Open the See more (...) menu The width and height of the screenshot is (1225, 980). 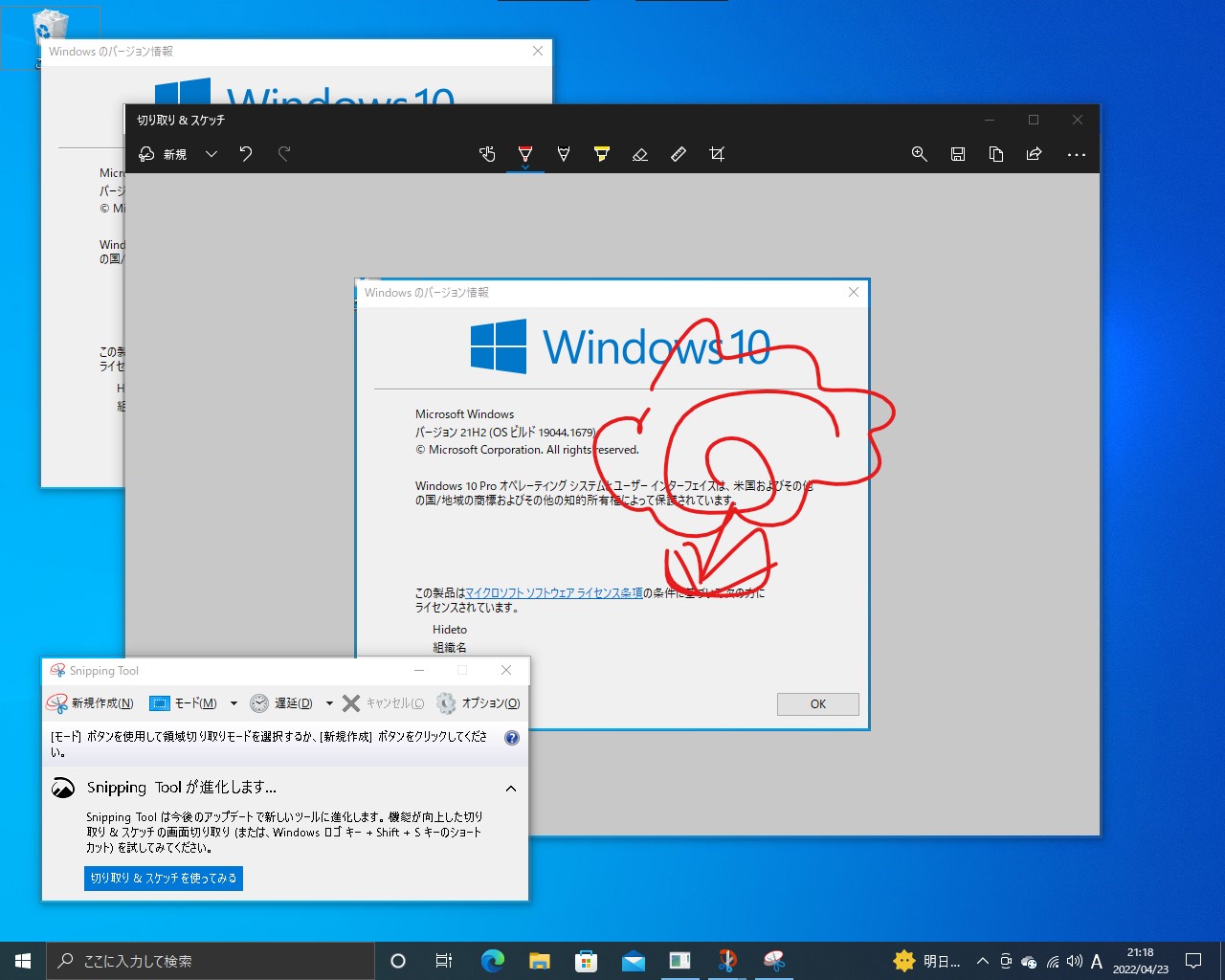click(1077, 154)
